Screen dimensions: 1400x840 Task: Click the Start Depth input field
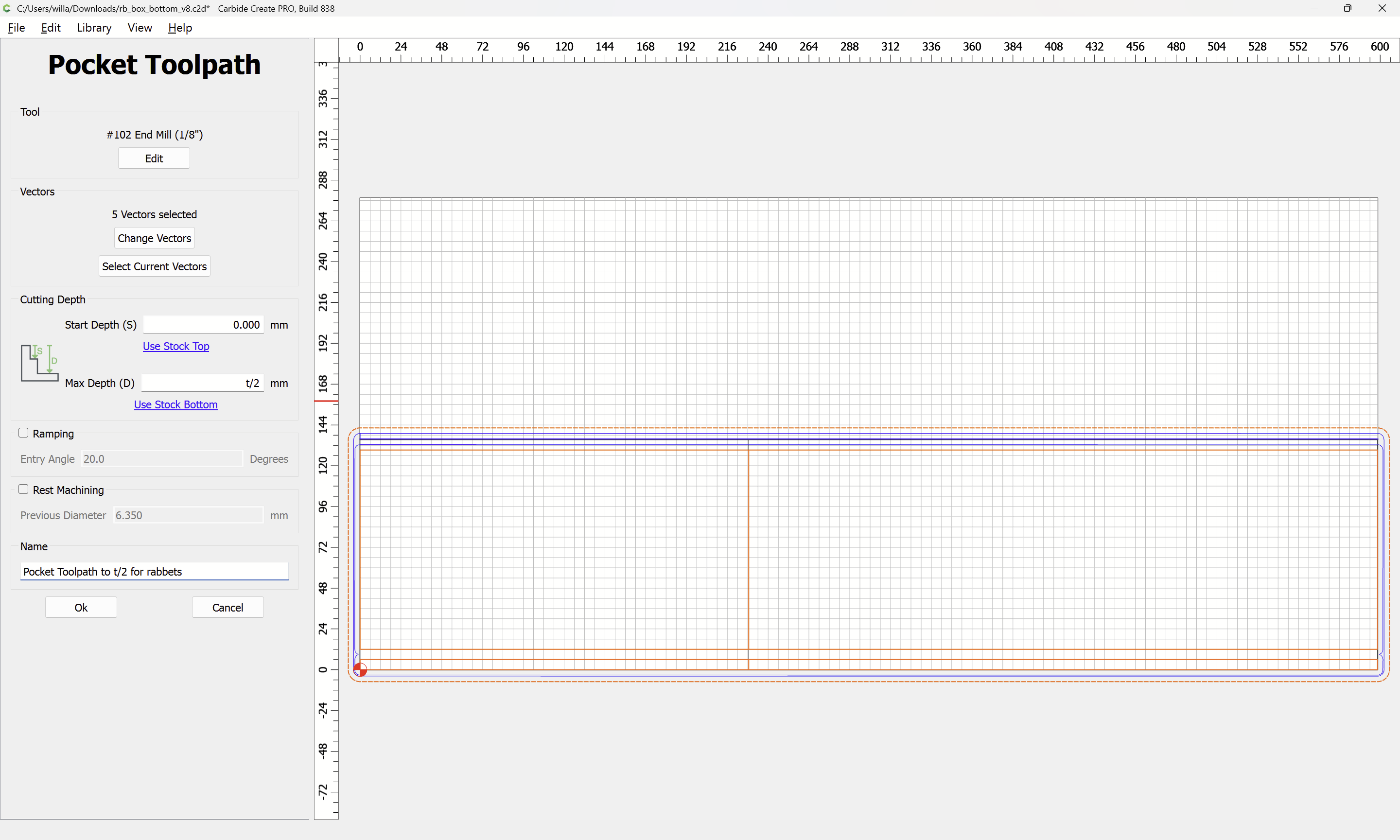coord(203,325)
